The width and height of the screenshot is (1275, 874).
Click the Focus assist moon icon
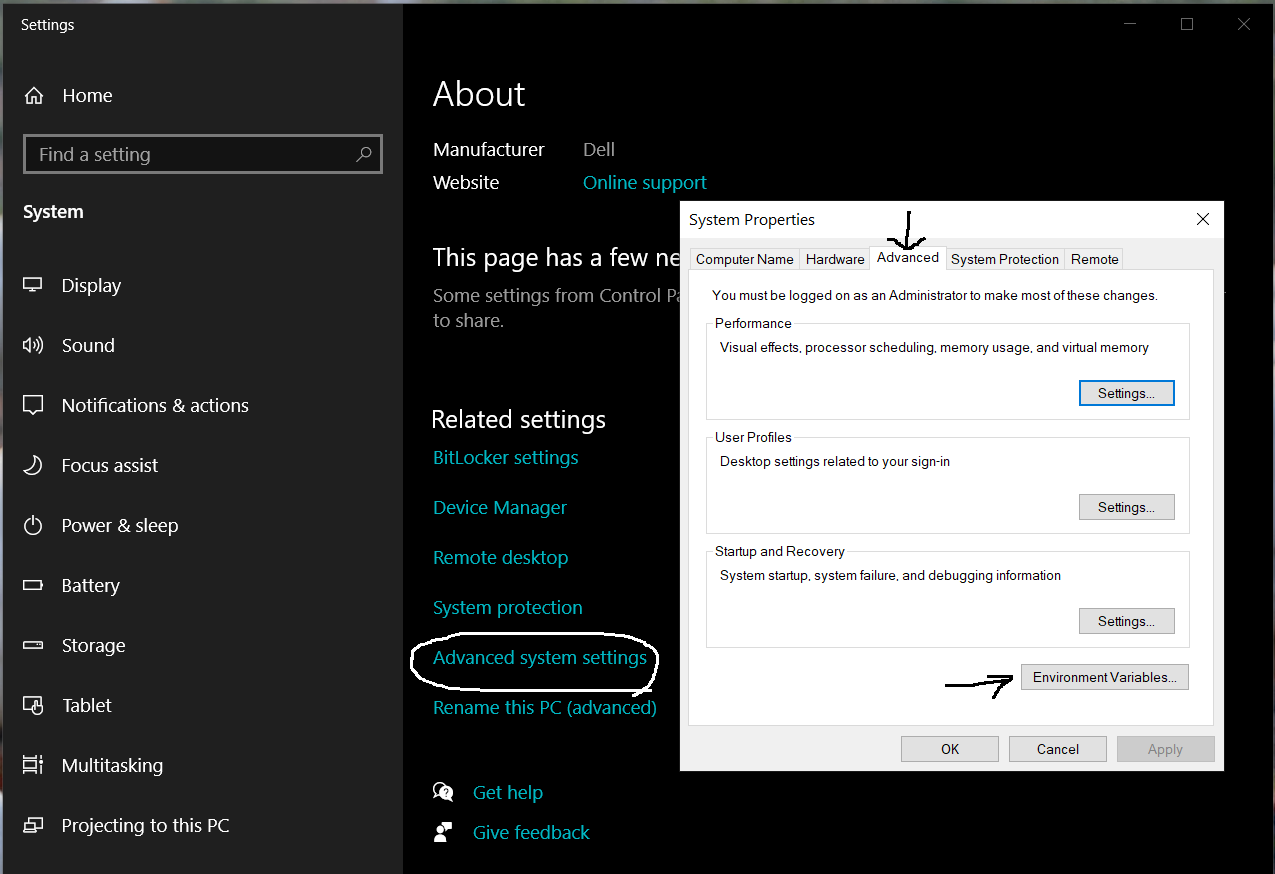pos(33,465)
